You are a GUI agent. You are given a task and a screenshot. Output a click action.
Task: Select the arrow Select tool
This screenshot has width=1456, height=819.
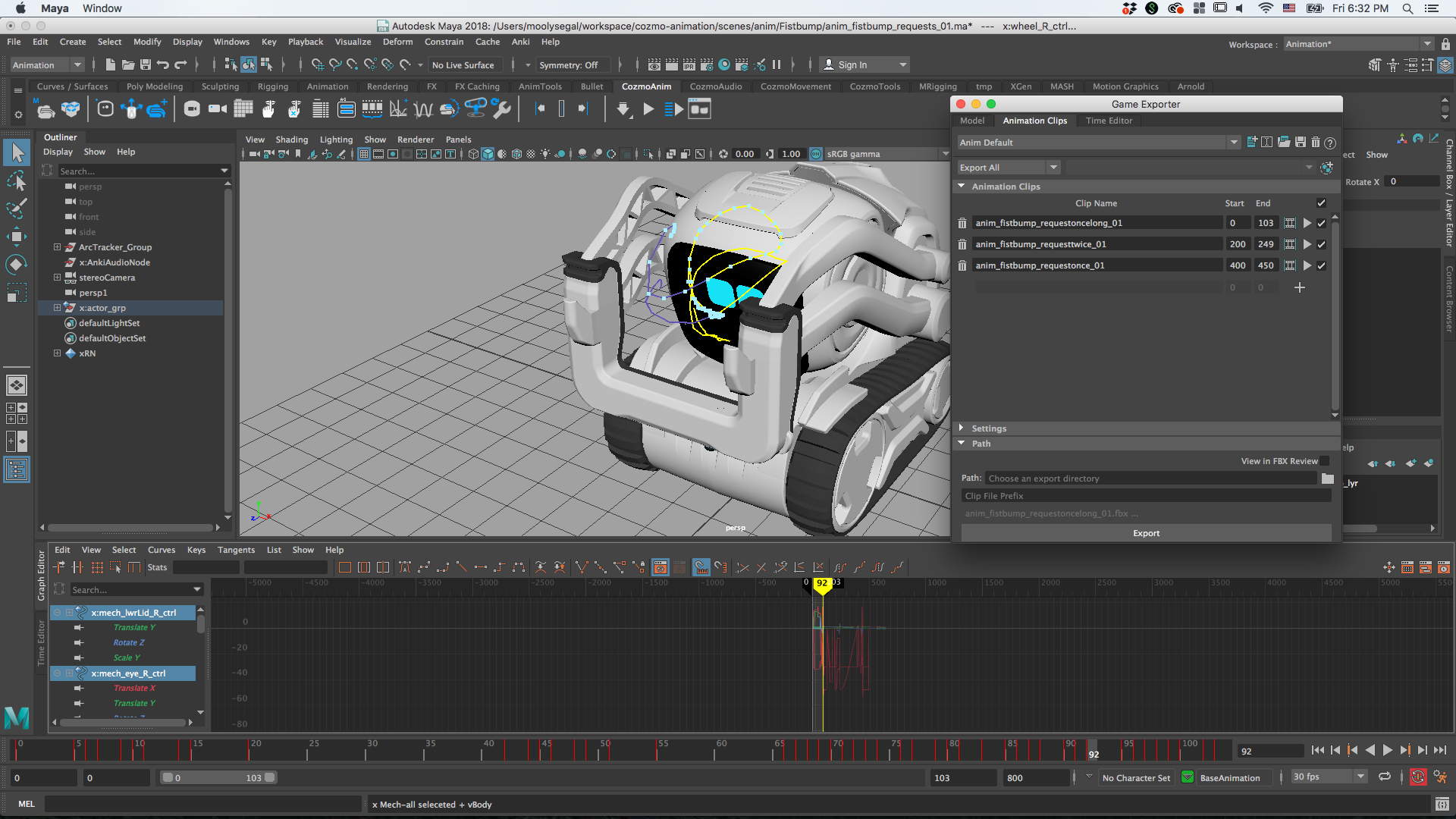coord(17,152)
